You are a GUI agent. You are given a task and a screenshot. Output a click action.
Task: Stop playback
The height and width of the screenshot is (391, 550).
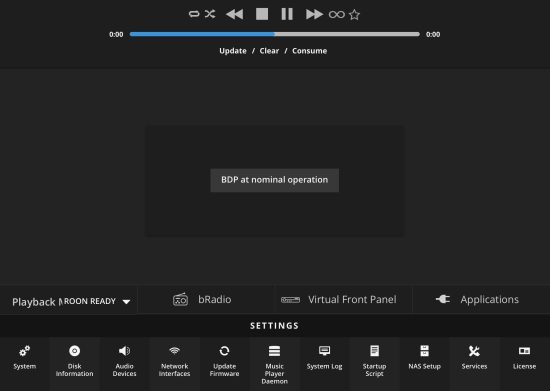(262, 14)
